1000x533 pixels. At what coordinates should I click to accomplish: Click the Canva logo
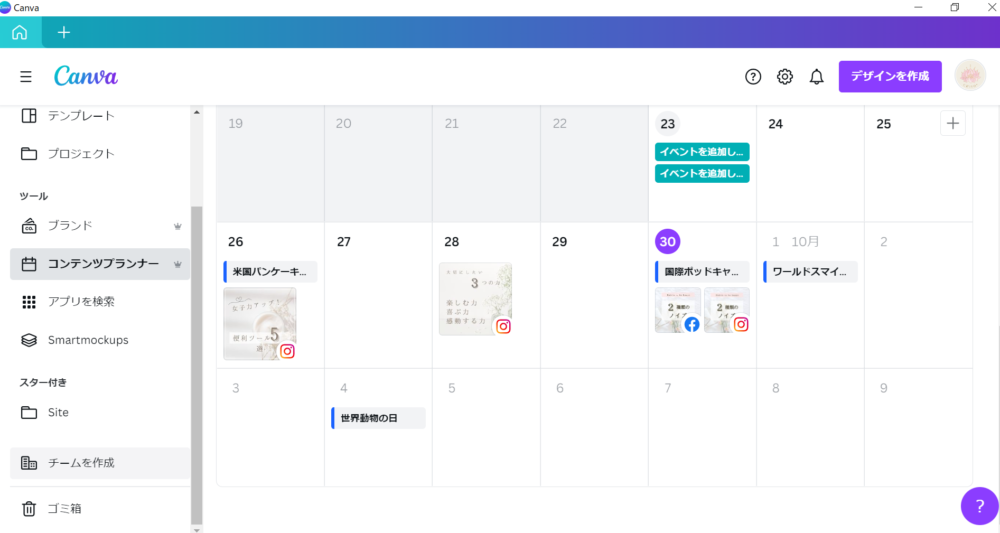(86, 77)
